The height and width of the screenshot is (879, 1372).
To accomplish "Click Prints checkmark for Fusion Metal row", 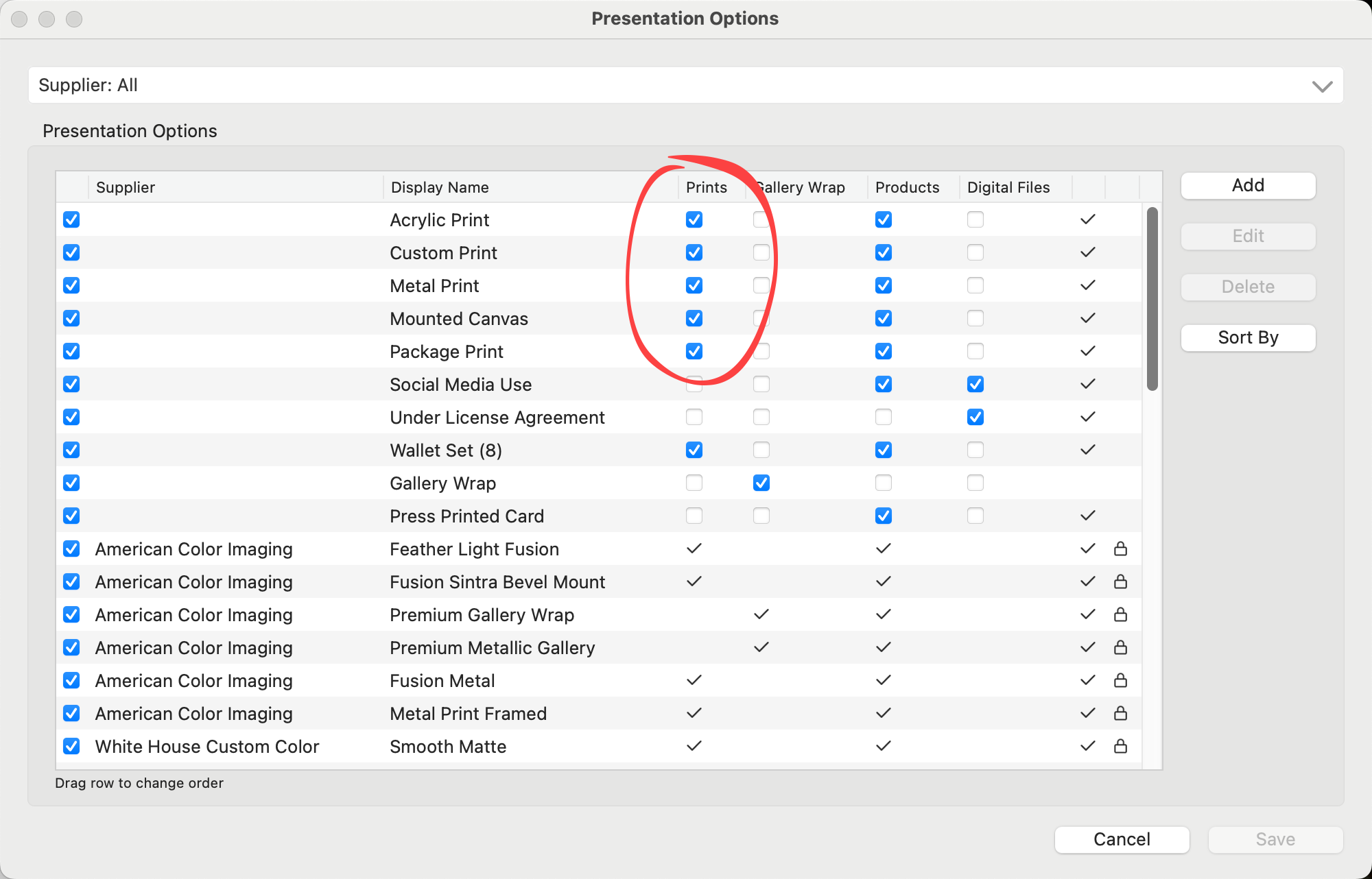I will coord(694,680).
